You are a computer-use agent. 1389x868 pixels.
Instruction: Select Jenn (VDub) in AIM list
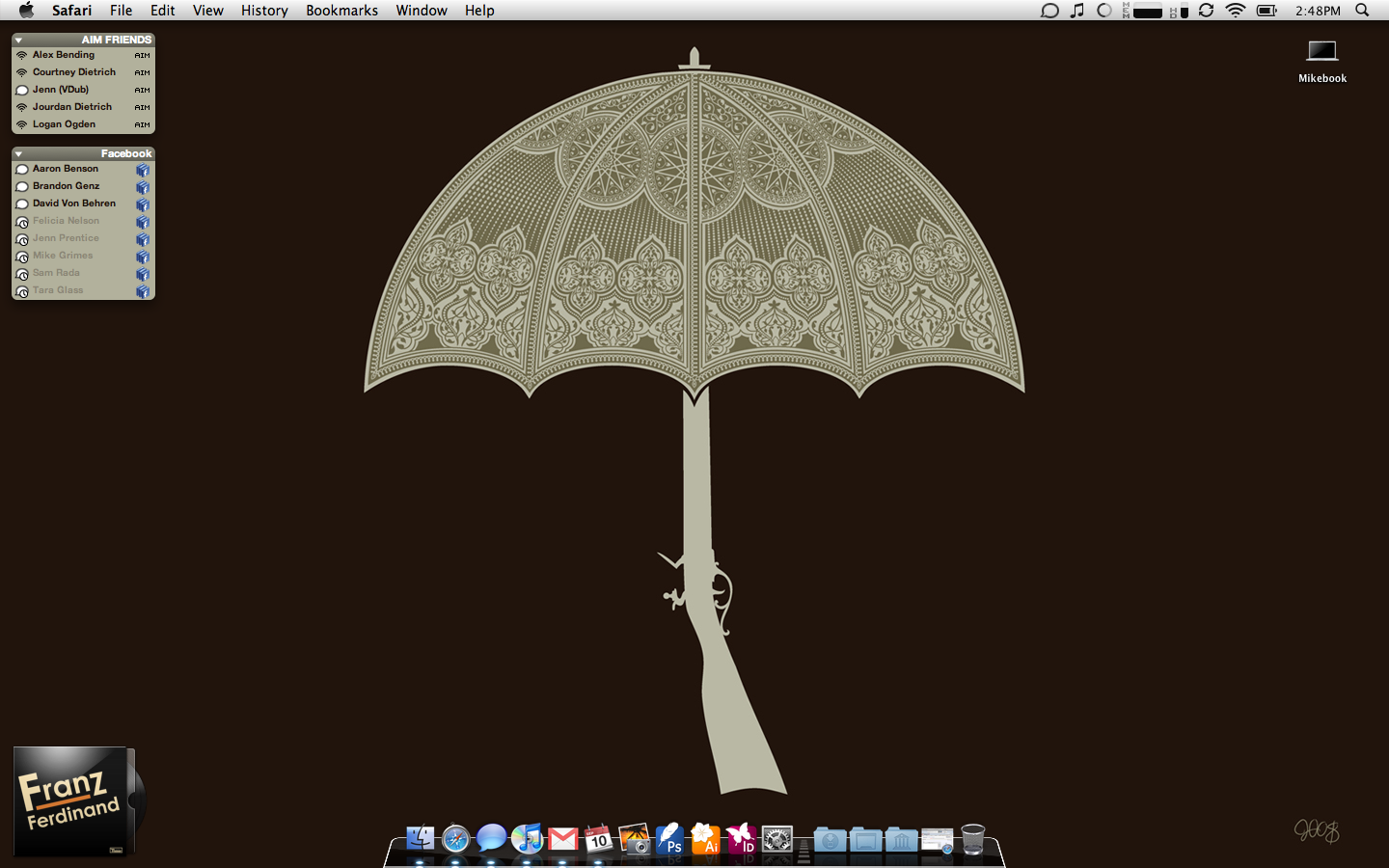(x=83, y=90)
